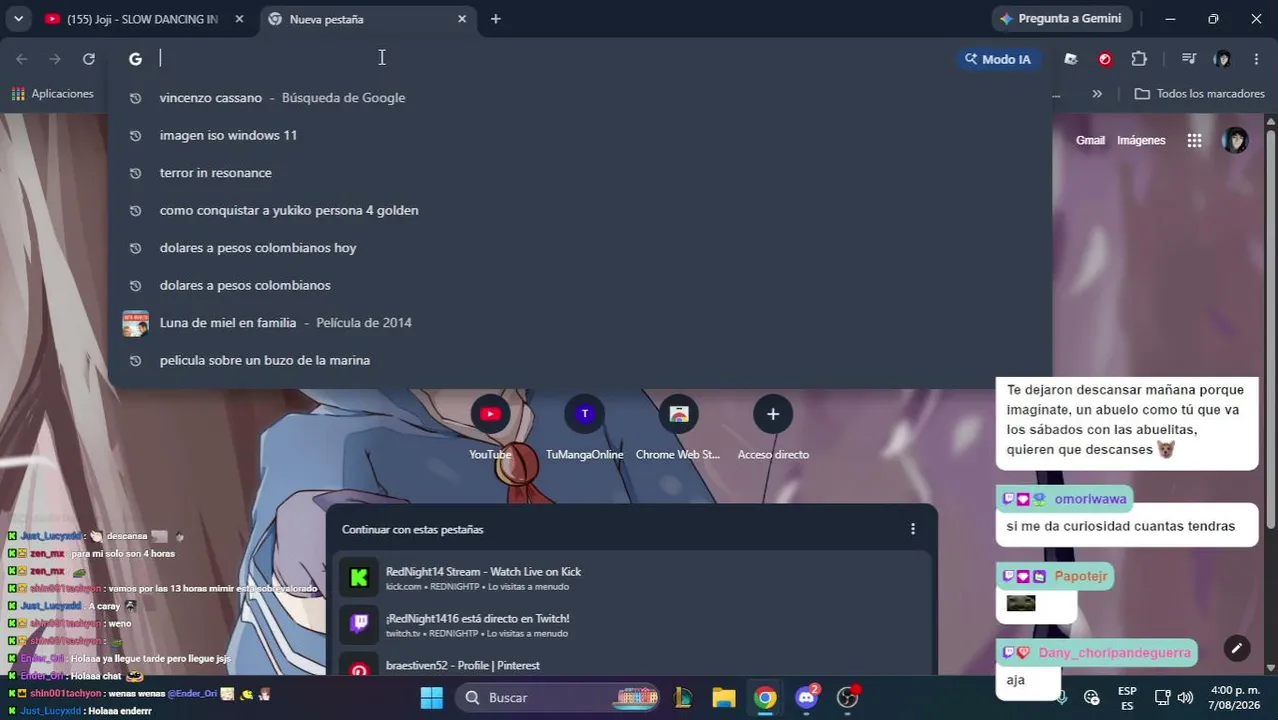Add a shortcut with Acceso directo
Screen dimensions: 1278x720
[773, 429]
